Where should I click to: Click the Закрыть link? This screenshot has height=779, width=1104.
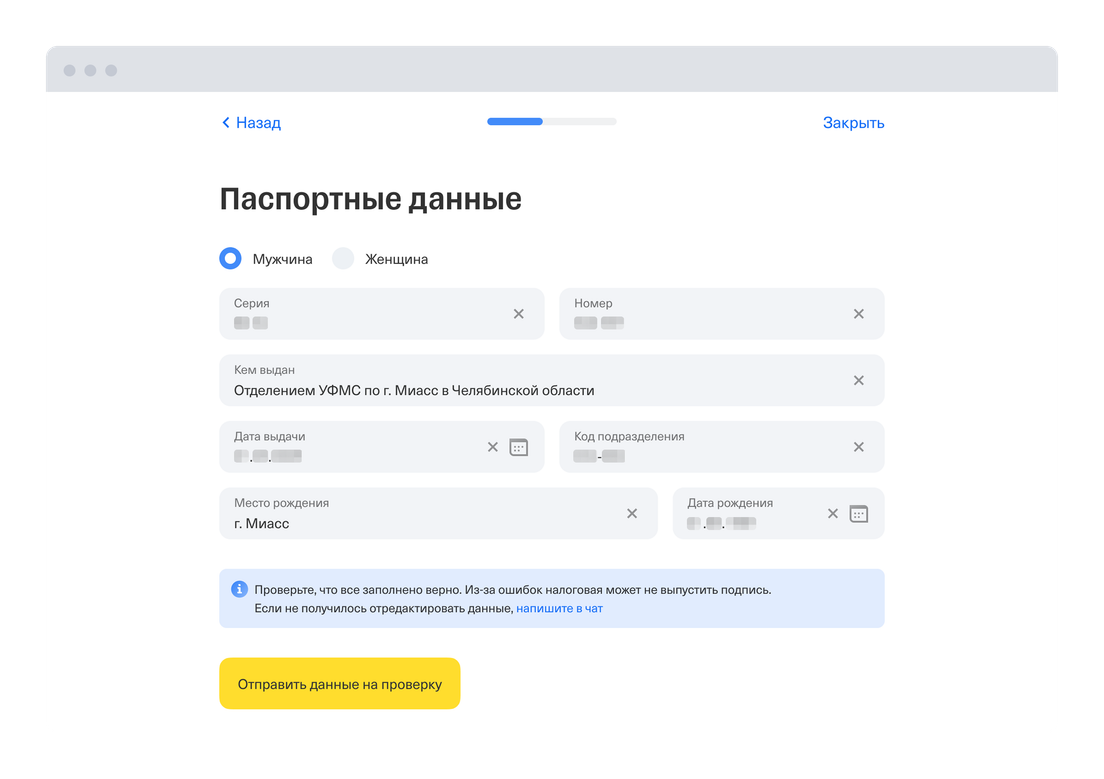pyautogui.click(x=853, y=123)
